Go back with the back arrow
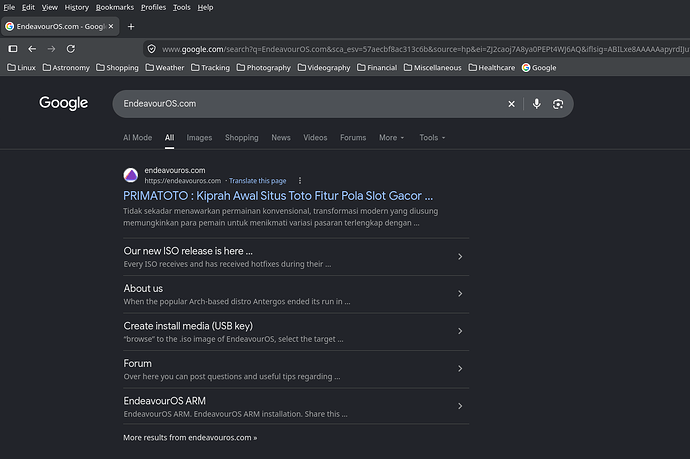 point(32,49)
